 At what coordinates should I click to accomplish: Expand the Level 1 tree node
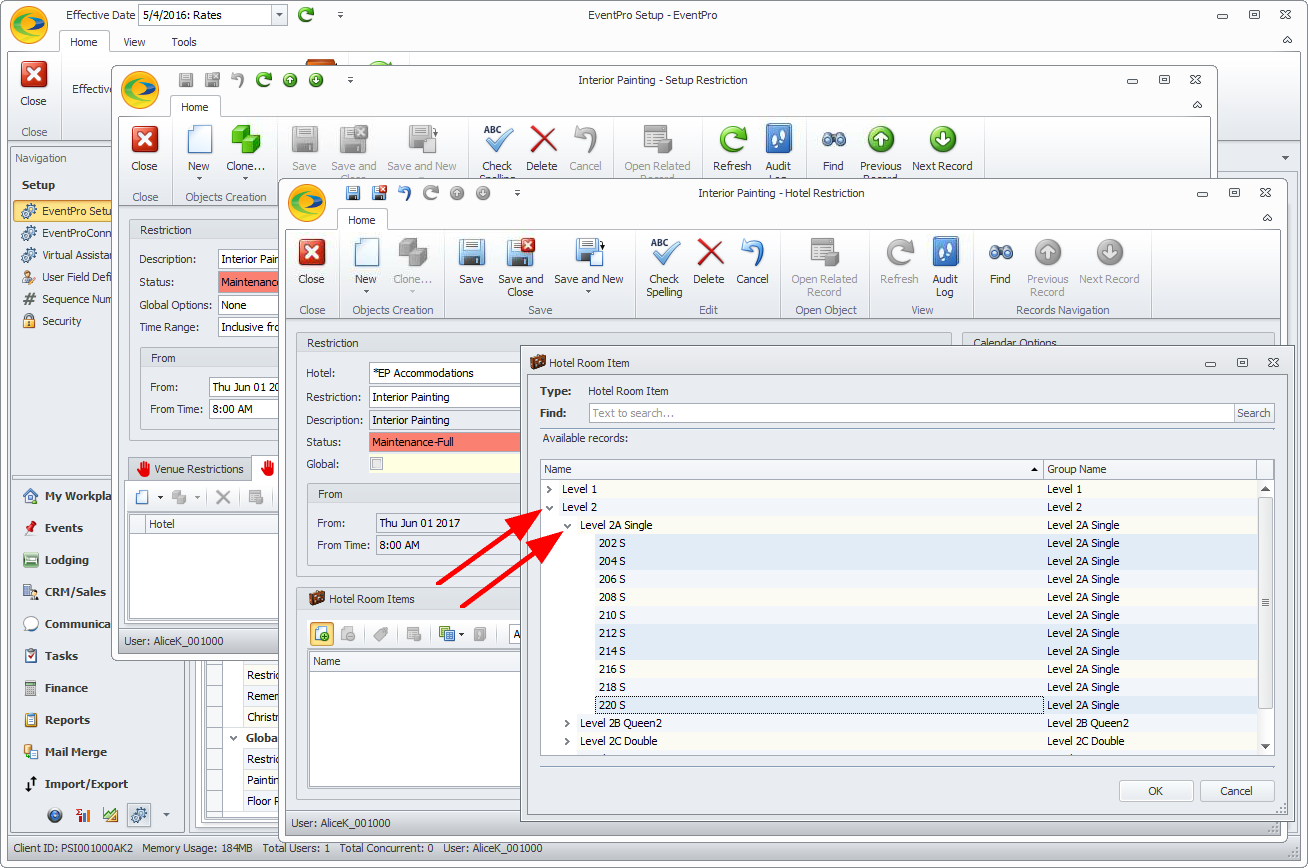549,489
